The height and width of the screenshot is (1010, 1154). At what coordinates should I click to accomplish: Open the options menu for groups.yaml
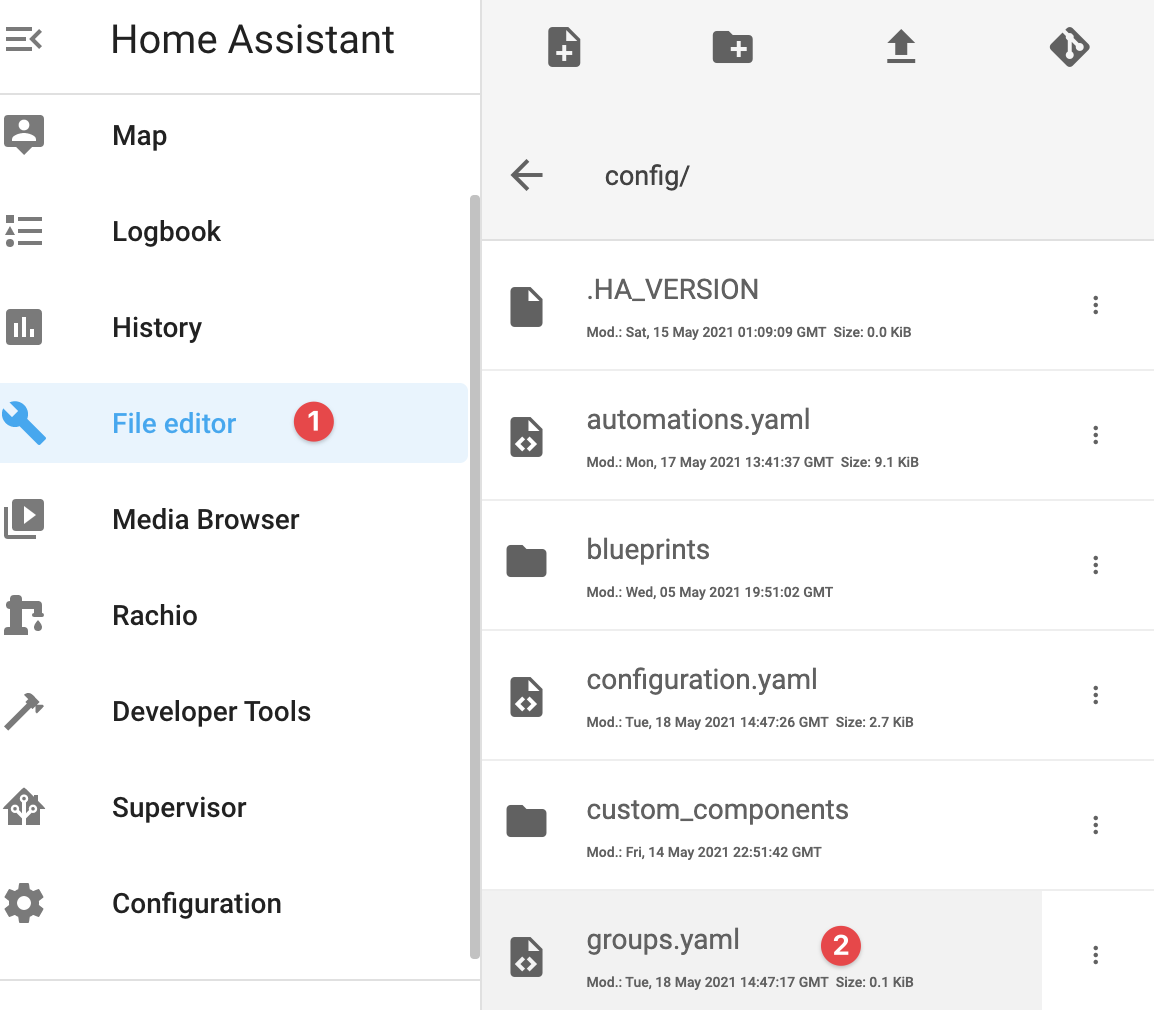[1096, 955]
